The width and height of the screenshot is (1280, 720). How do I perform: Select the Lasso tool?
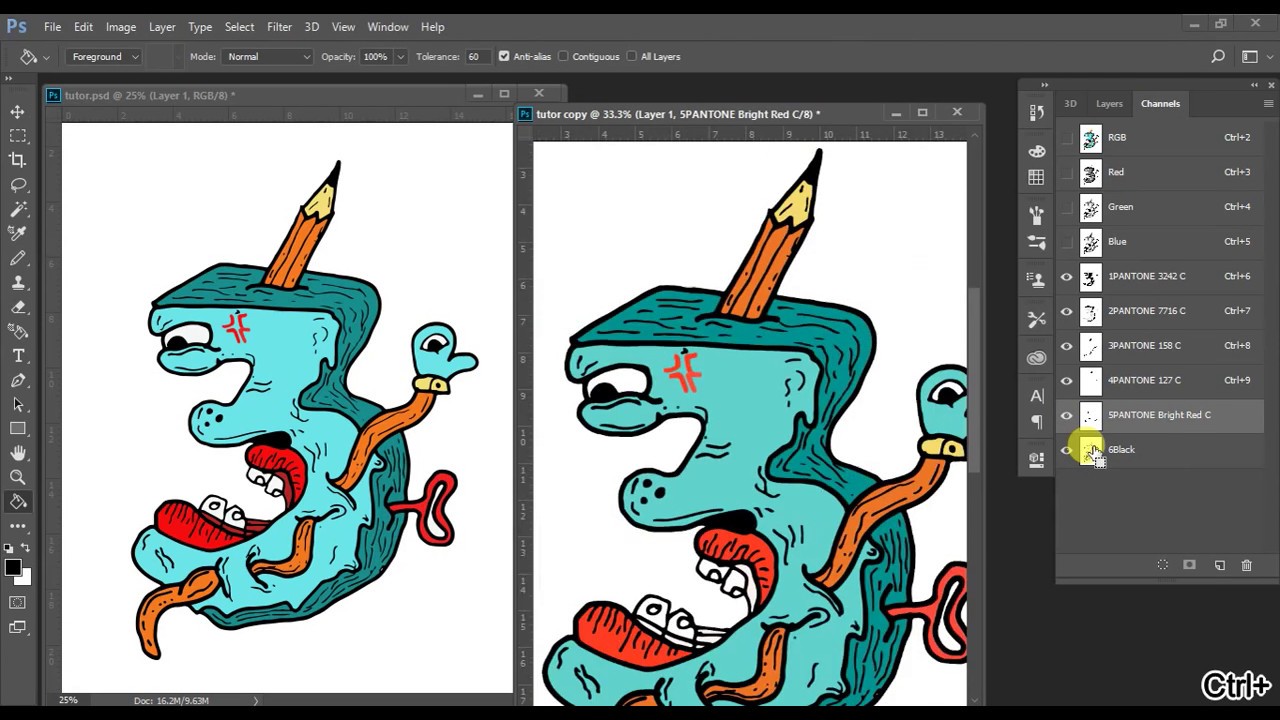18,185
